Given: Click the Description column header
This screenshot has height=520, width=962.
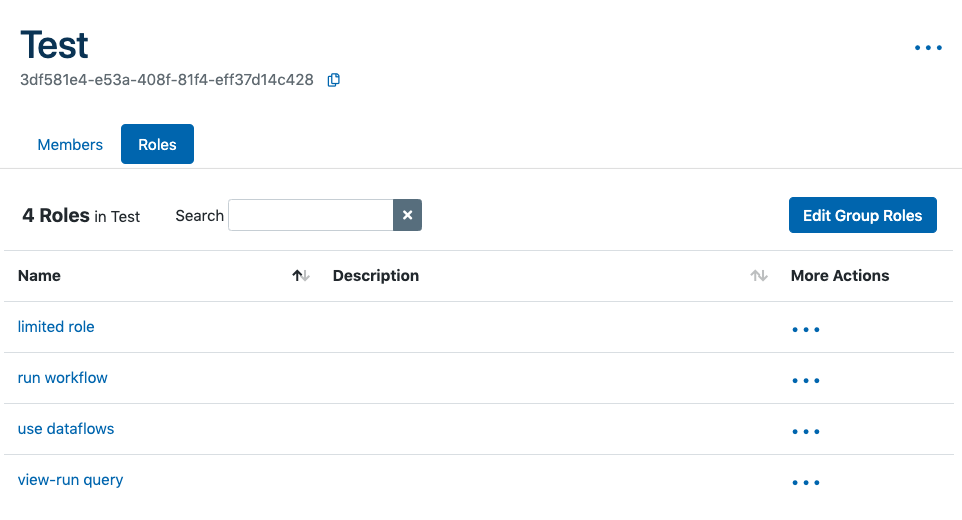Looking at the screenshot, I should [376, 276].
